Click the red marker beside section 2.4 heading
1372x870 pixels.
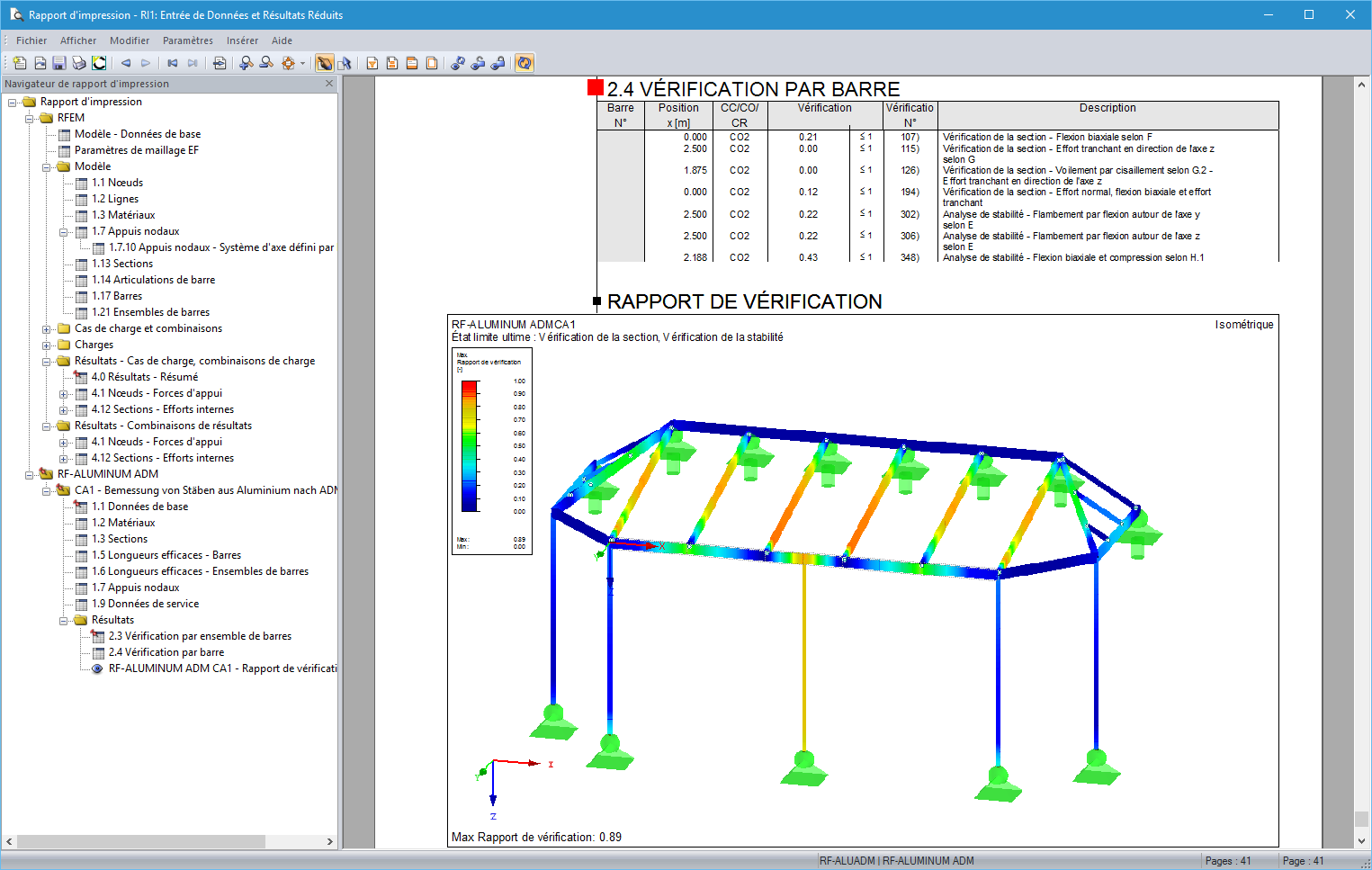pyautogui.click(x=595, y=87)
